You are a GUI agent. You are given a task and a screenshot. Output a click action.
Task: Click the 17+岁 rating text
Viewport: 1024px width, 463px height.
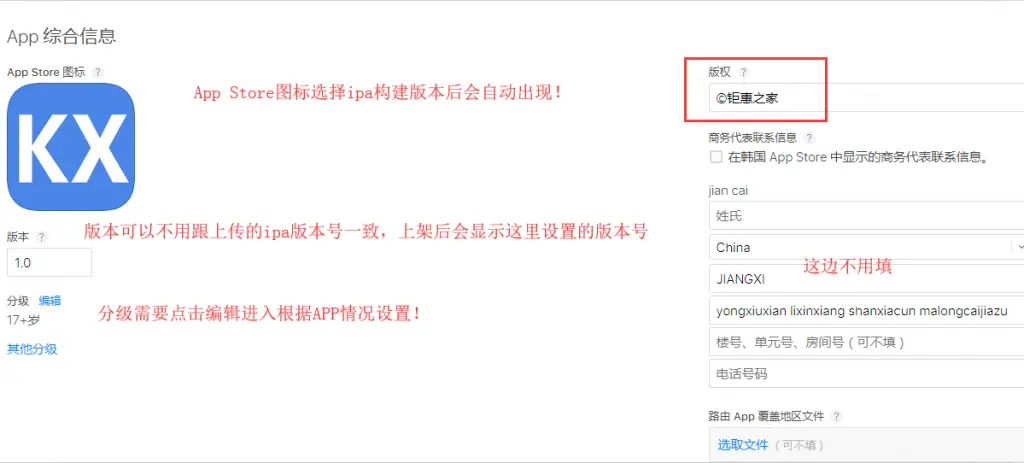point(24,321)
